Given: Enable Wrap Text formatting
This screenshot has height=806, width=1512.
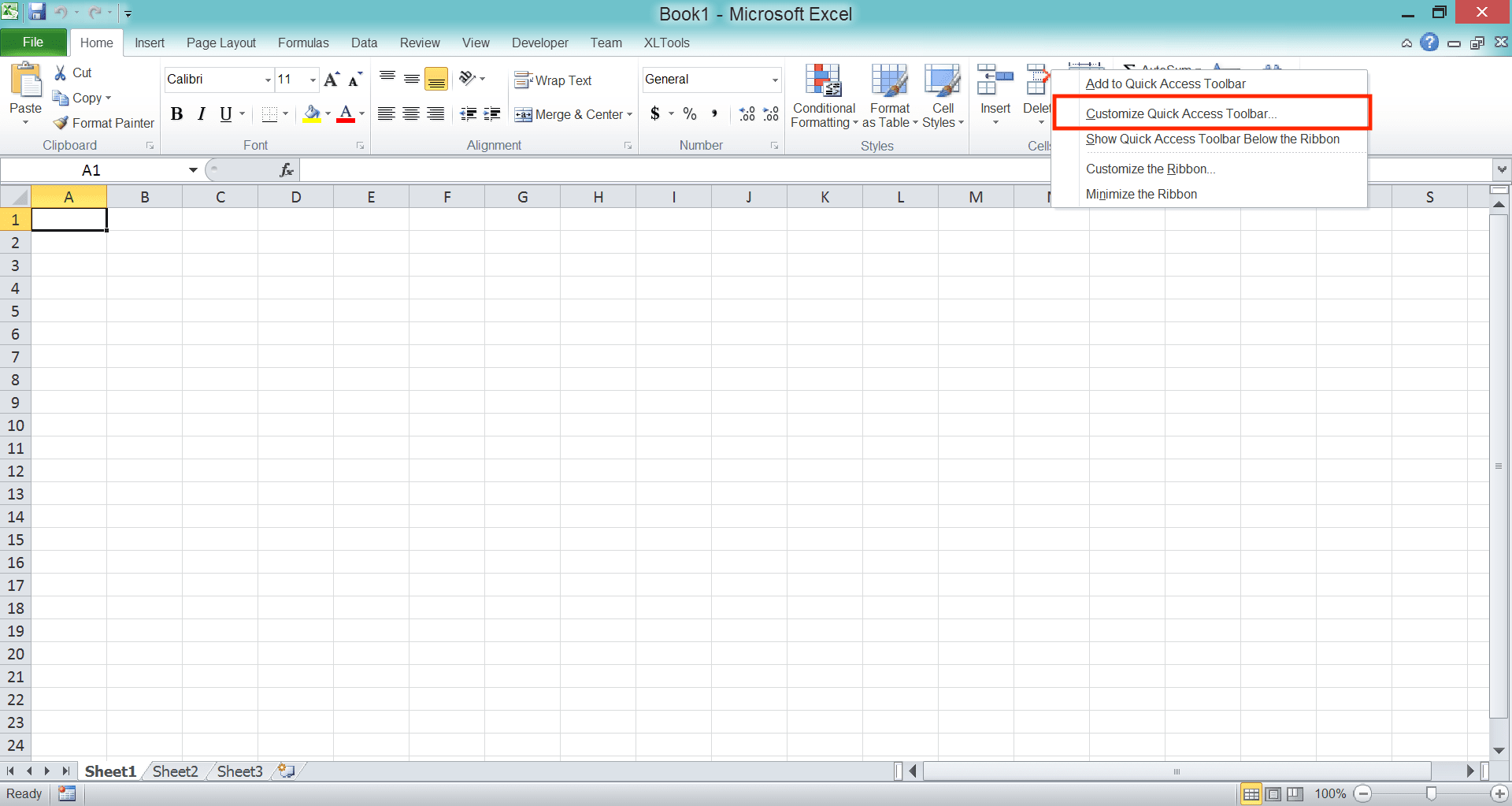Looking at the screenshot, I should (x=554, y=80).
